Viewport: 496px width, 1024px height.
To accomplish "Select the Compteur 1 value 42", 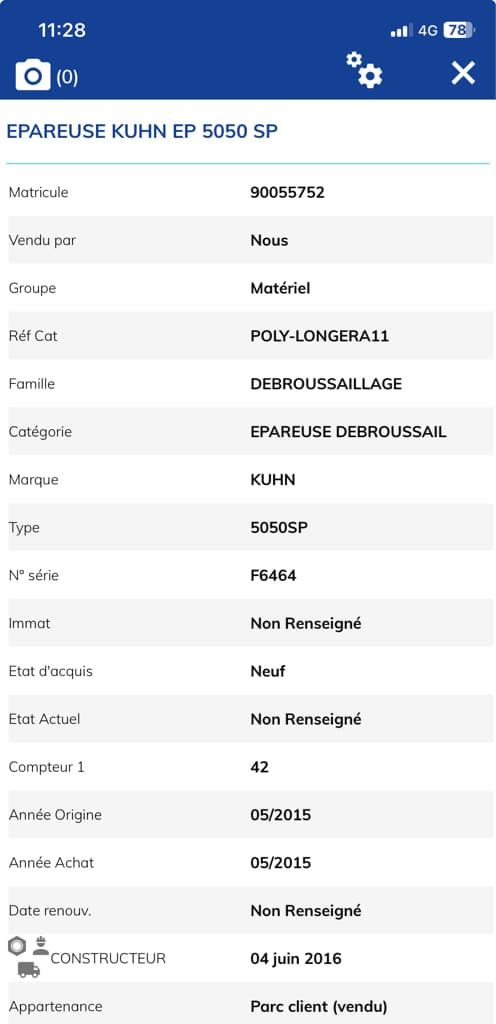I will 260,767.
